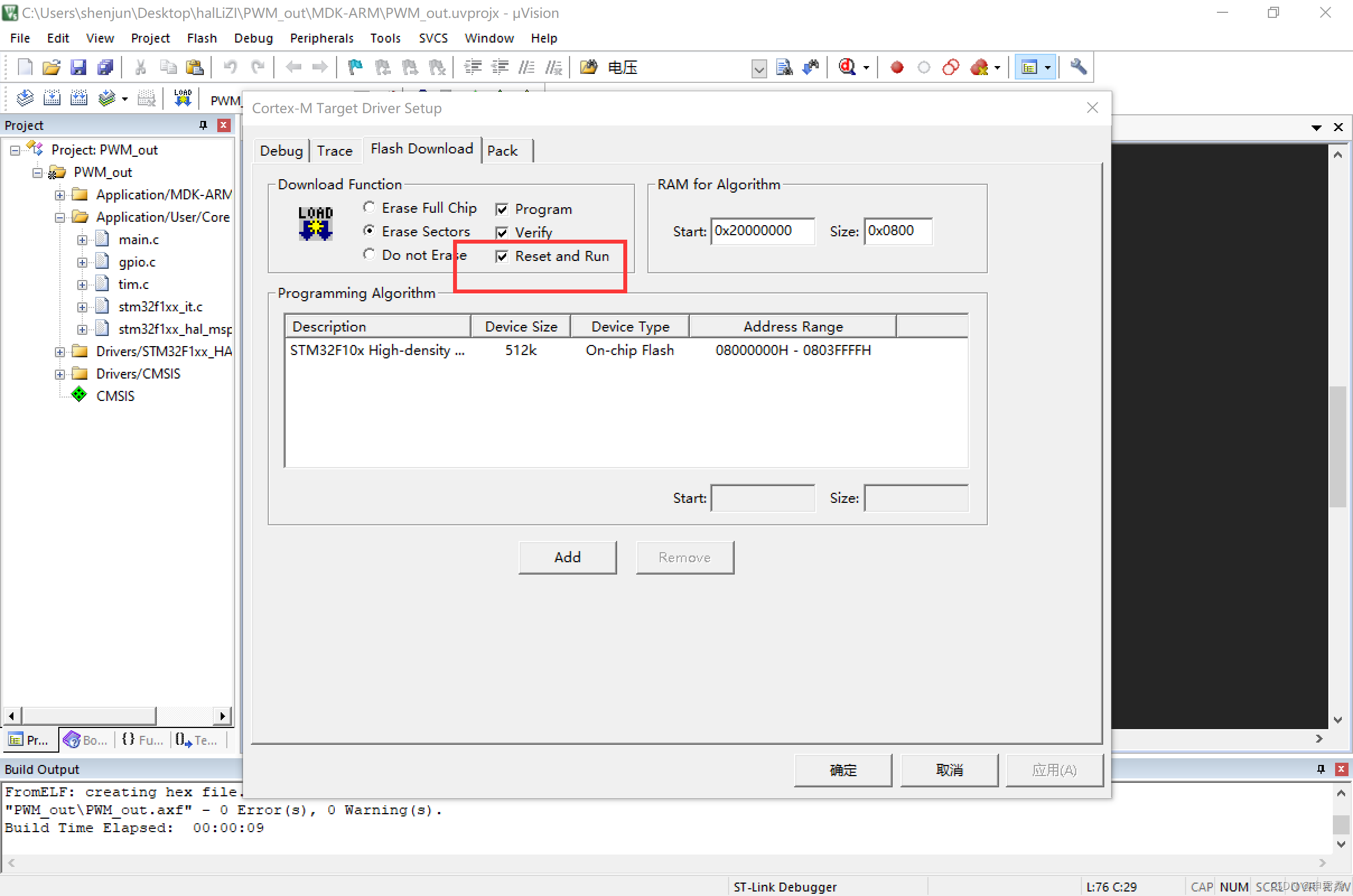This screenshot has height=896, width=1353.
Task: Toggle the Verify checkbox
Action: pos(502,233)
